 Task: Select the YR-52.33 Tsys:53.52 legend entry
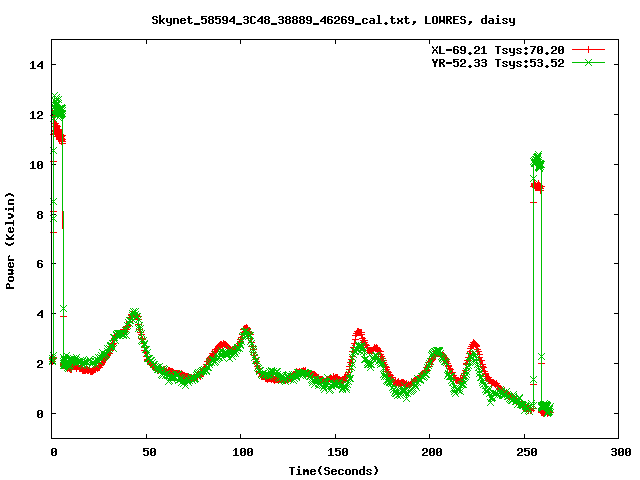tap(498, 63)
